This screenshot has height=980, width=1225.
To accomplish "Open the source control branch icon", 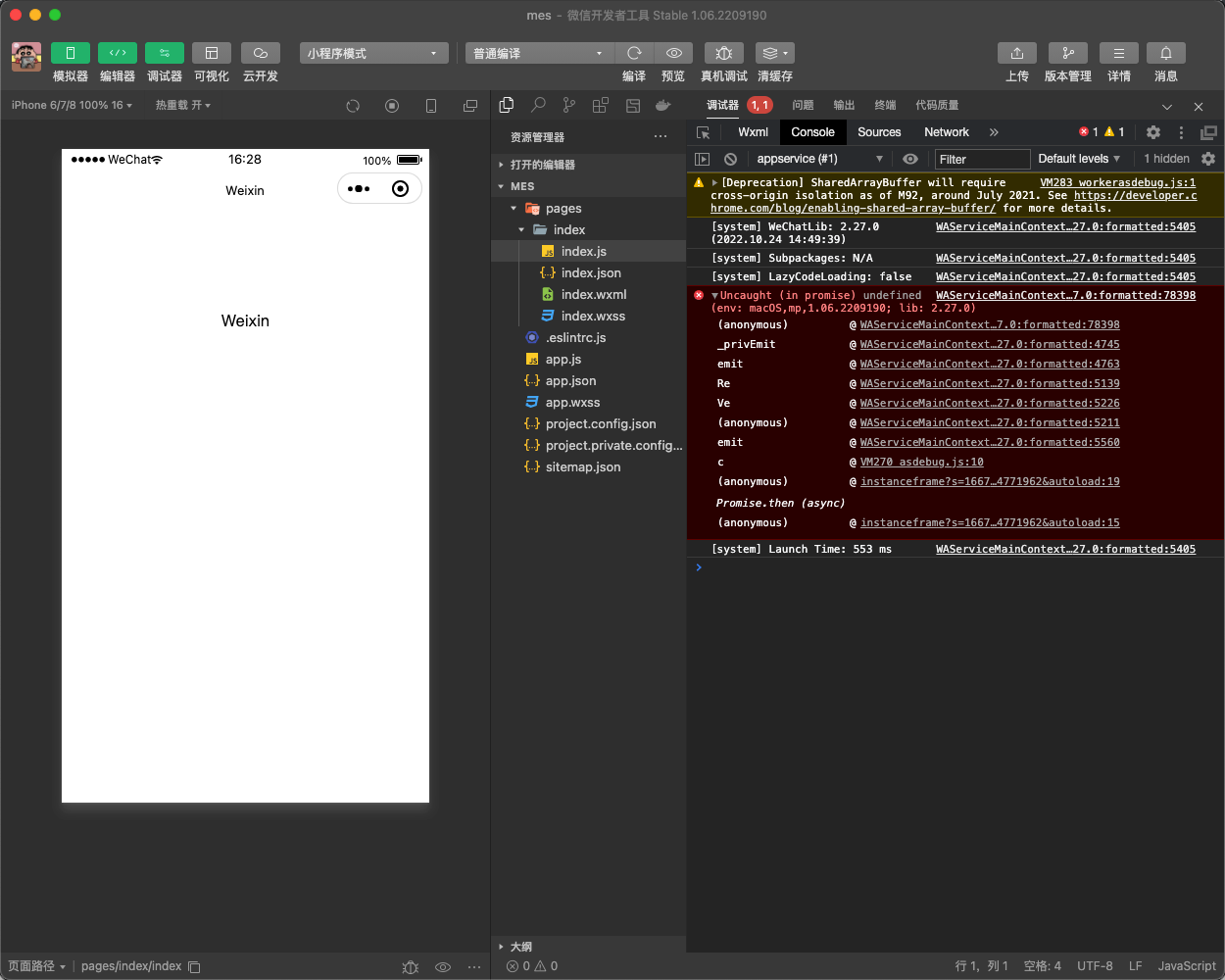I will [x=569, y=105].
